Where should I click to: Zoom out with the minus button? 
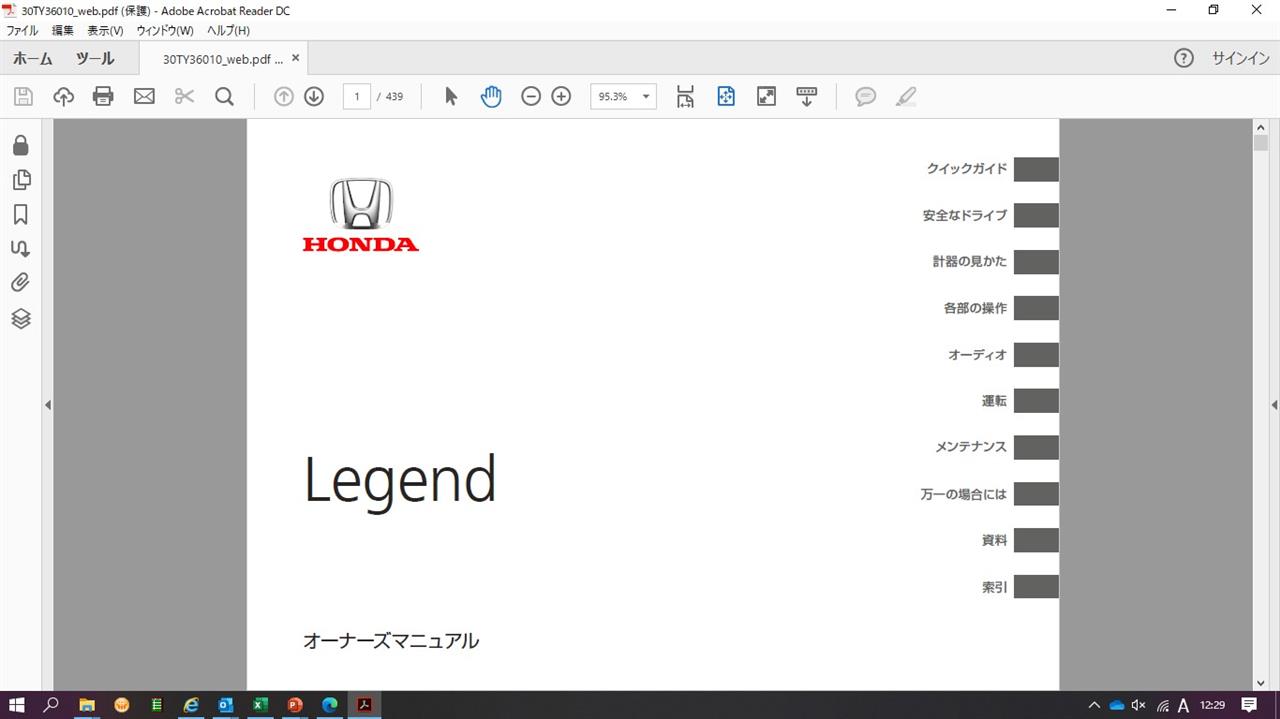click(x=531, y=97)
